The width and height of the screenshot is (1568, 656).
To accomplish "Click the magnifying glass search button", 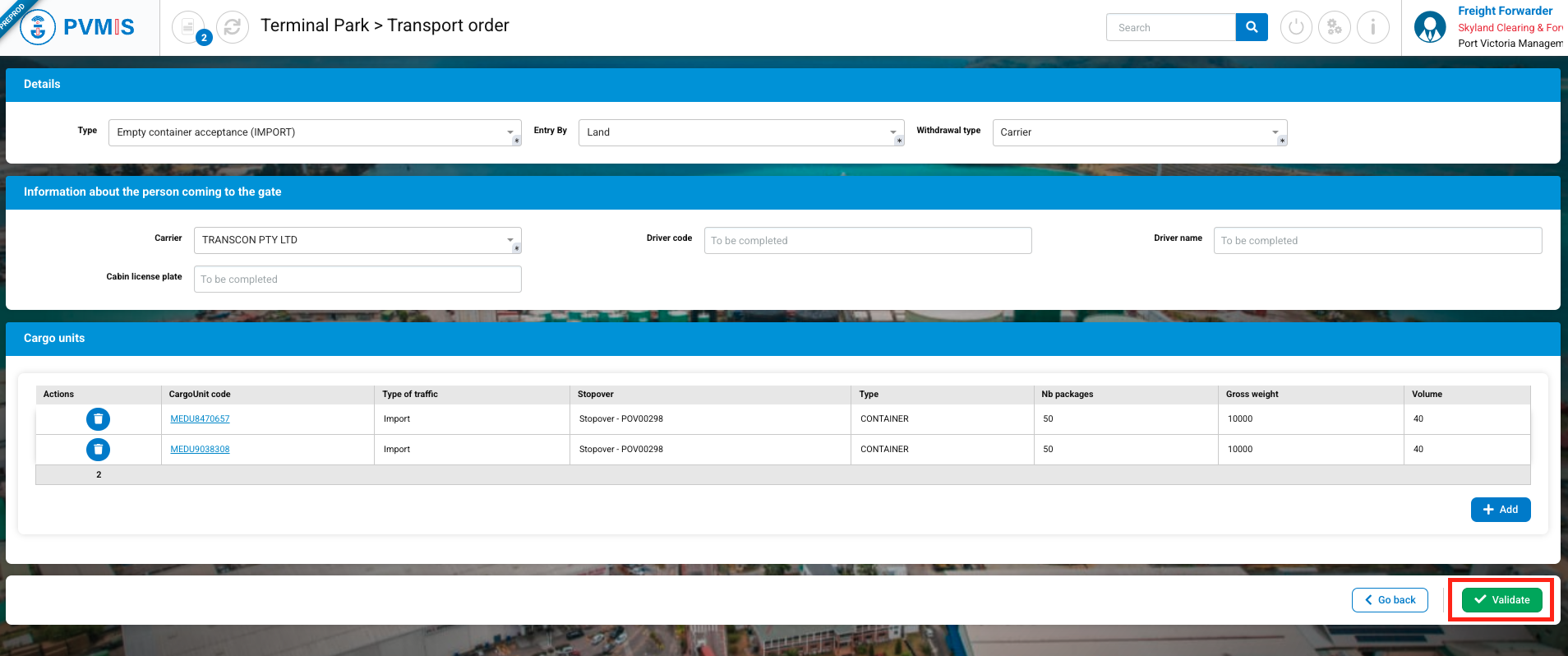I will tap(1252, 27).
